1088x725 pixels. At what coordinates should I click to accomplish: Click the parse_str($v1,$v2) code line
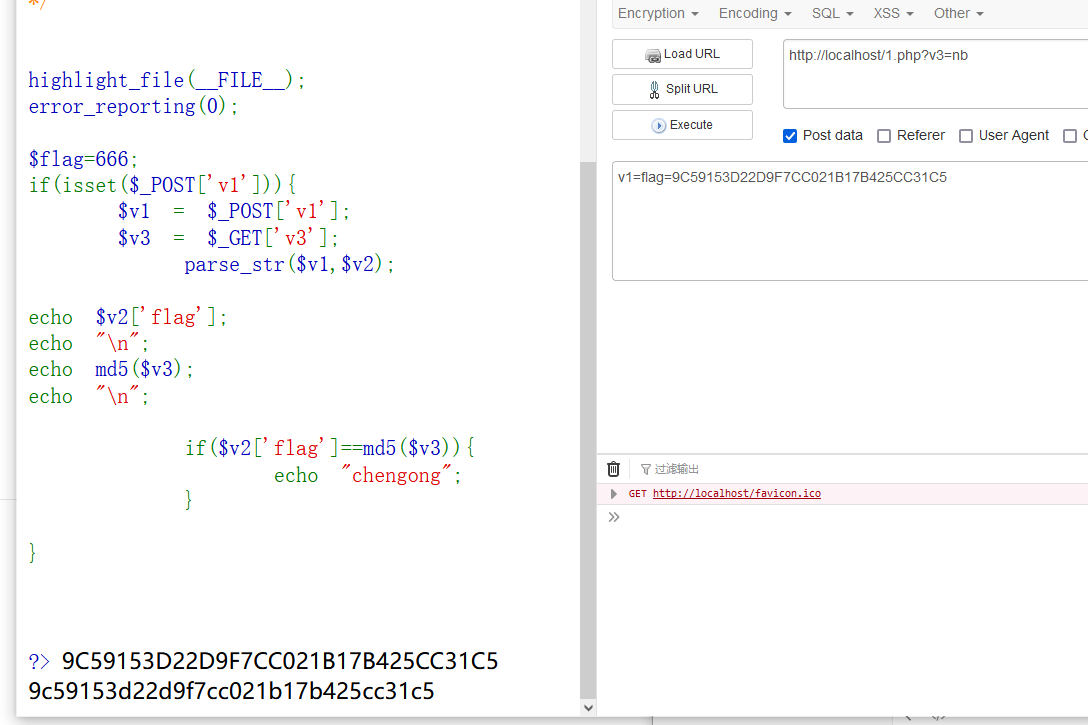[x=289, y=264]
